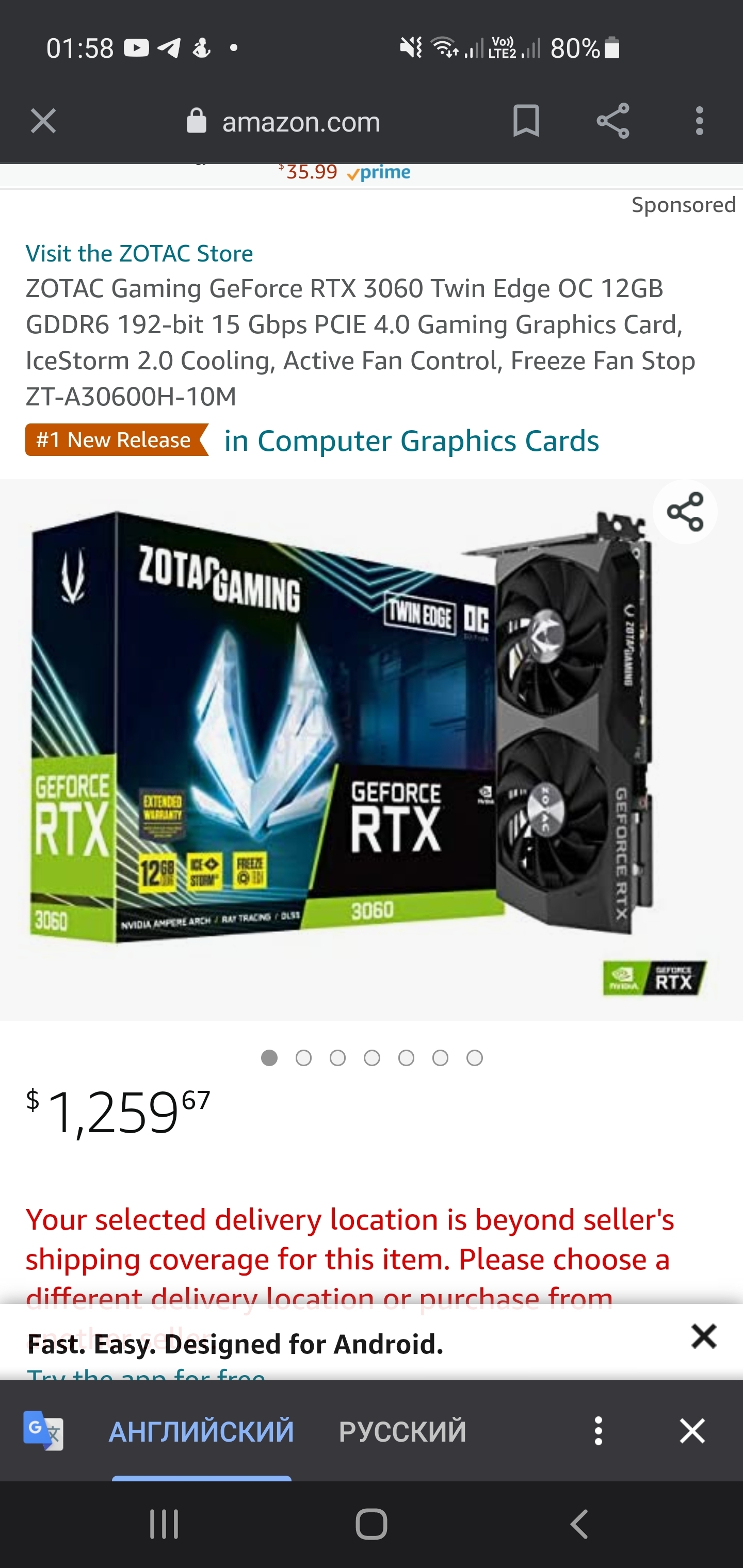This screenshot has height=1568, width=743.
Task: Open the browser three-dot overflow menu
Action: 699,121
